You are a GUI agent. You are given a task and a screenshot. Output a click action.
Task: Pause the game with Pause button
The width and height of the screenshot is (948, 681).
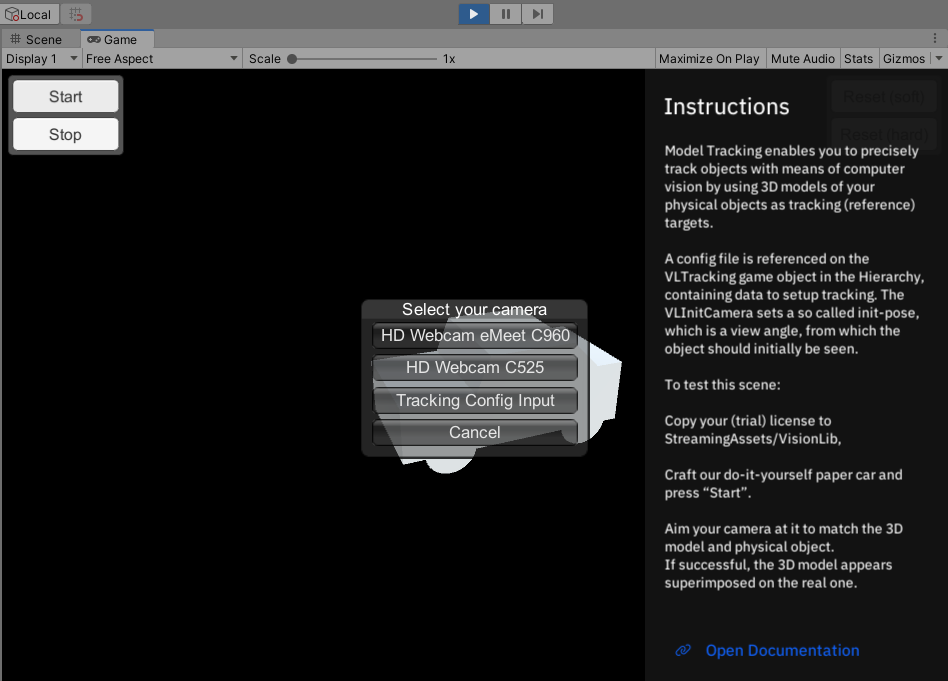[506, 14]
